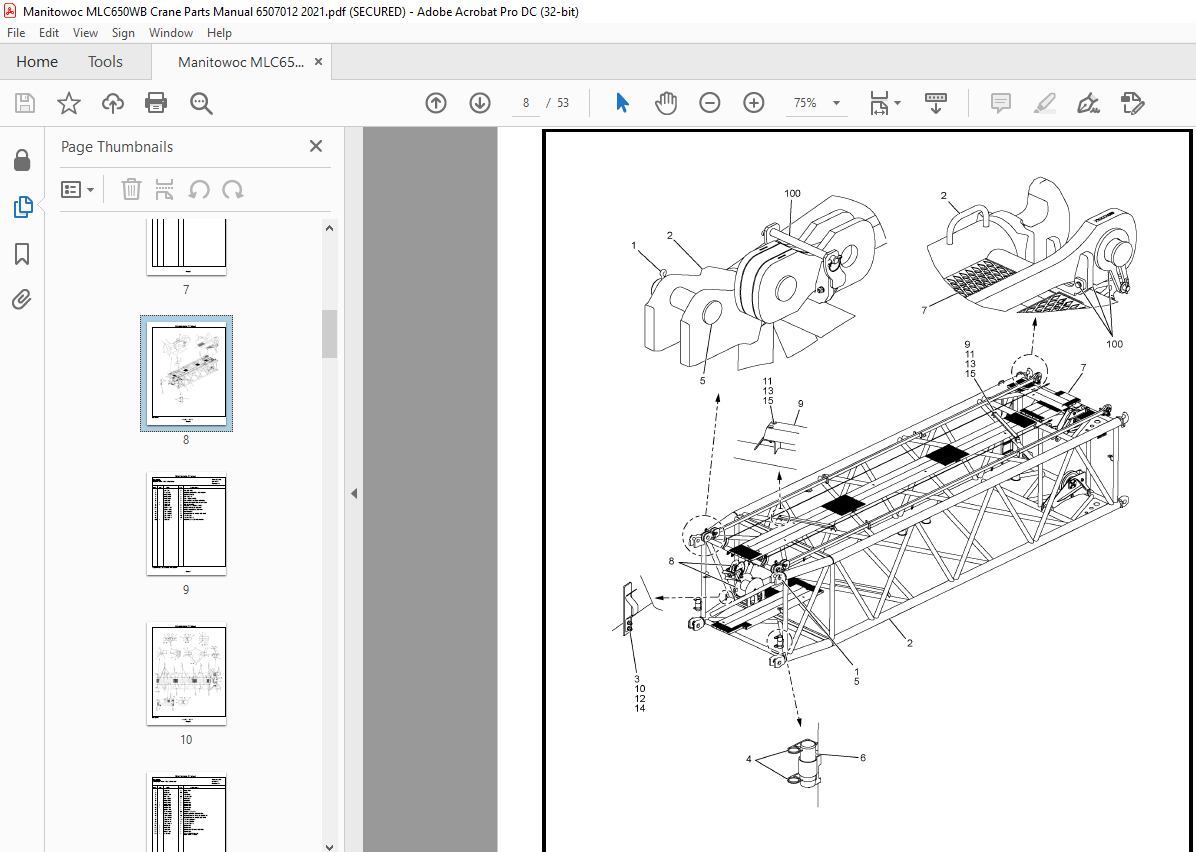Delete selected page thumbnail

click(x=131, y=189)
